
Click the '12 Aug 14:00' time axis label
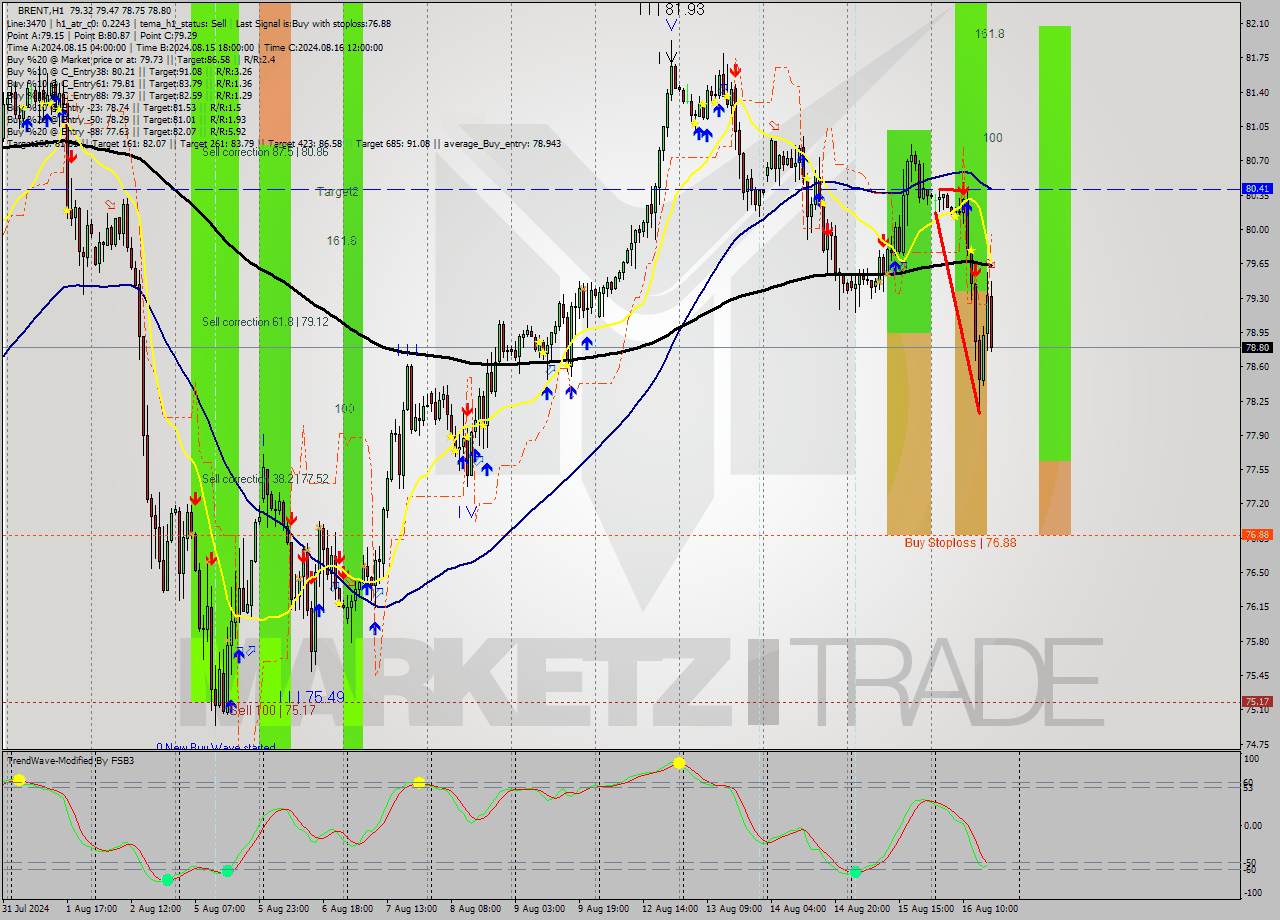click(670, 908)
